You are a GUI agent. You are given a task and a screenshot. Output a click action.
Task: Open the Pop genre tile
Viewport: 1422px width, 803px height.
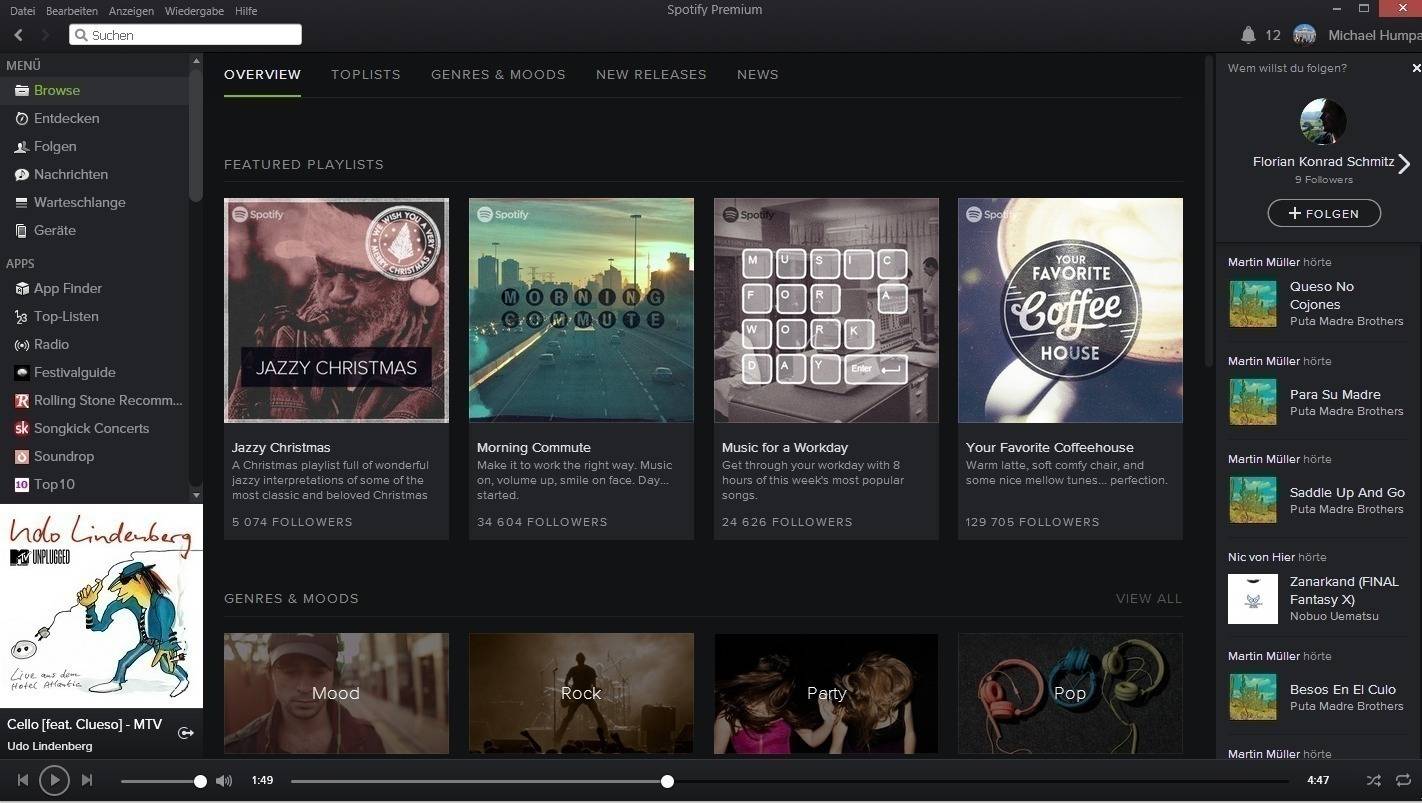[1070, 693]
